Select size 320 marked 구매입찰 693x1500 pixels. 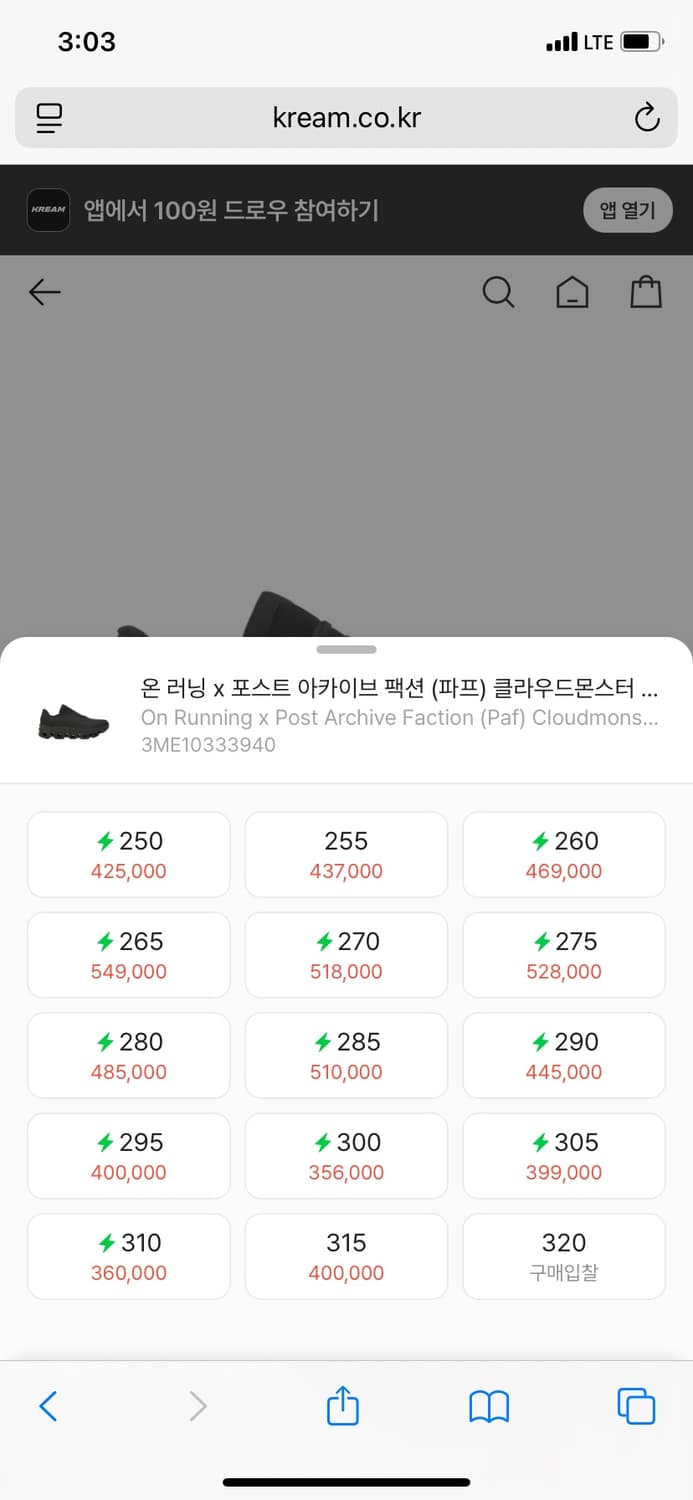[x=563, y=1256]
